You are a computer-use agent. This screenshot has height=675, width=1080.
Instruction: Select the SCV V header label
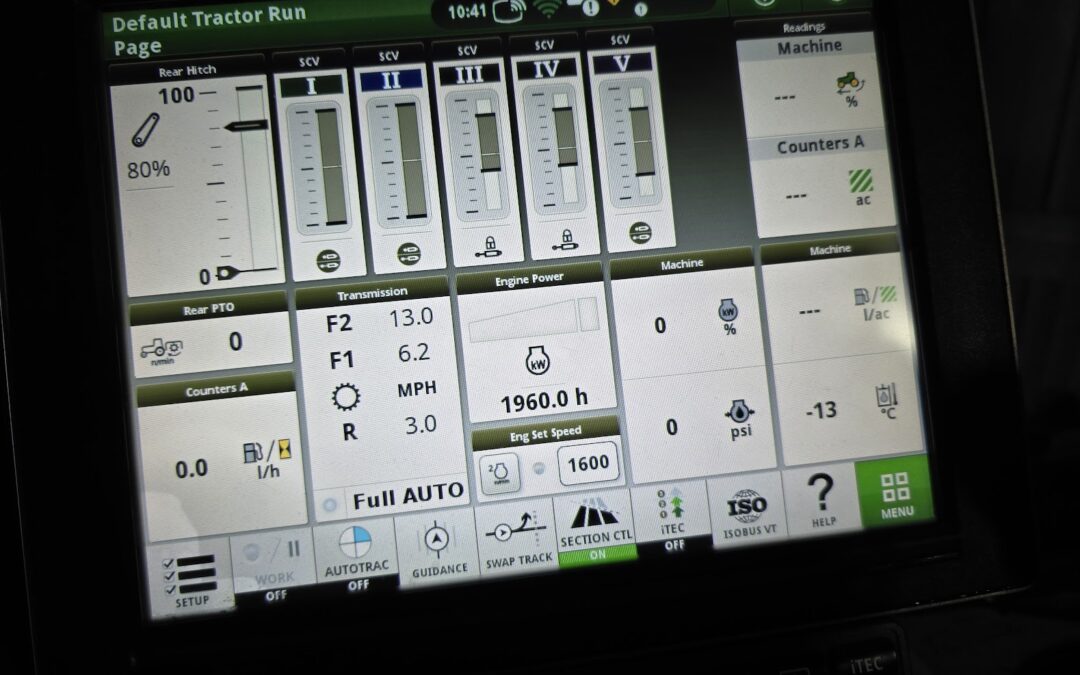[622, 63]
